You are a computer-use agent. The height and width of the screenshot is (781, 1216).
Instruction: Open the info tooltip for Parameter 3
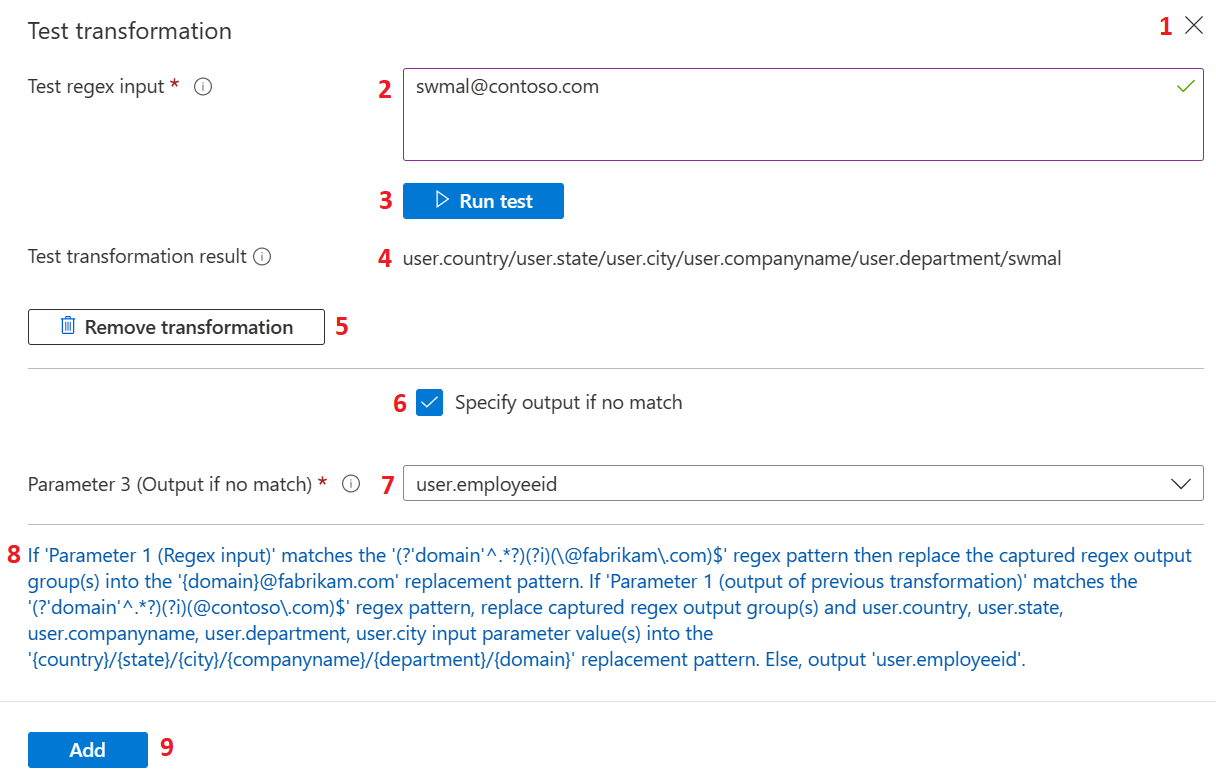(x=351, y=484)
